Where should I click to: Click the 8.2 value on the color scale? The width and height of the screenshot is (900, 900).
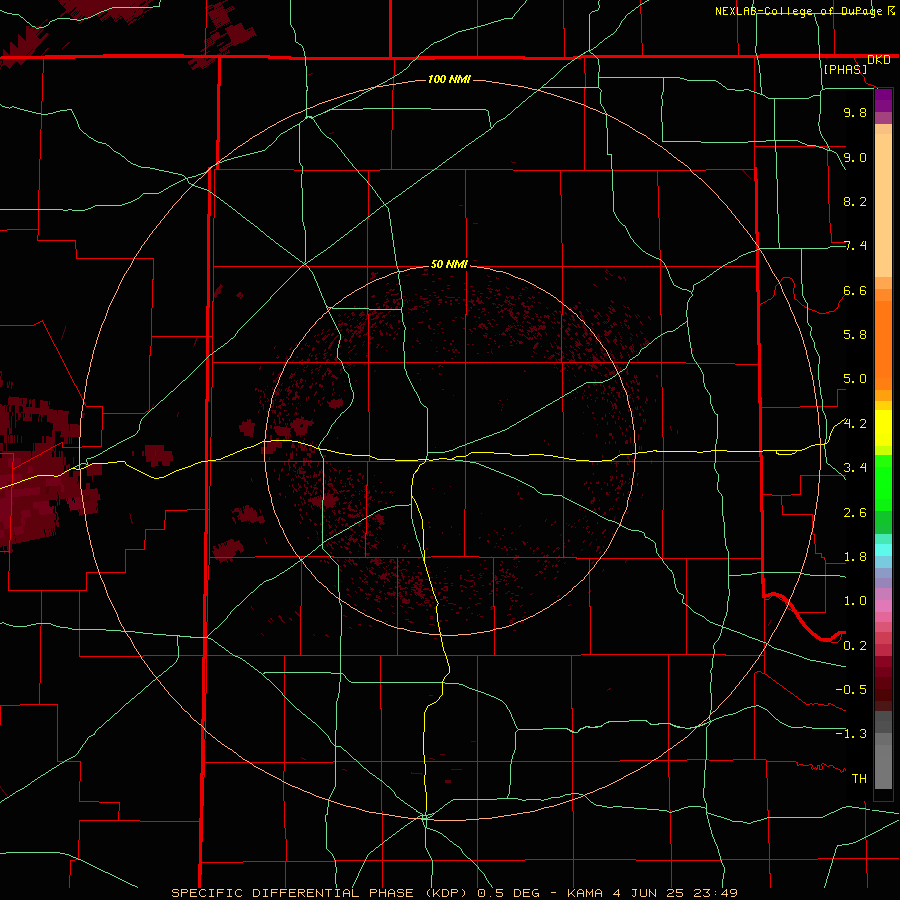coord(855,201)
